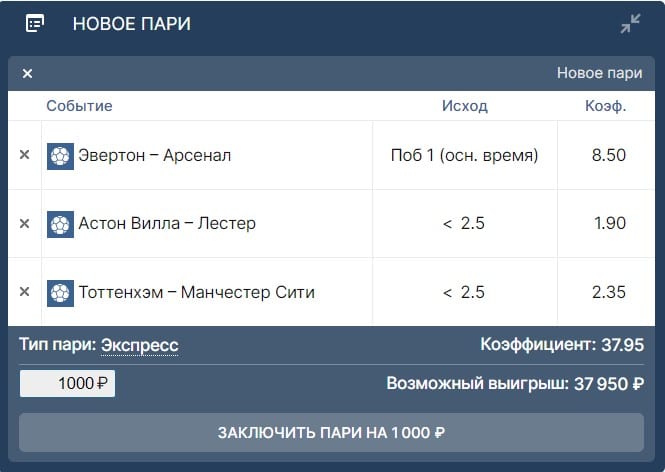
Task: Open the Тоттенхэм – Манчестер Сити event
Action: [196, 292]
